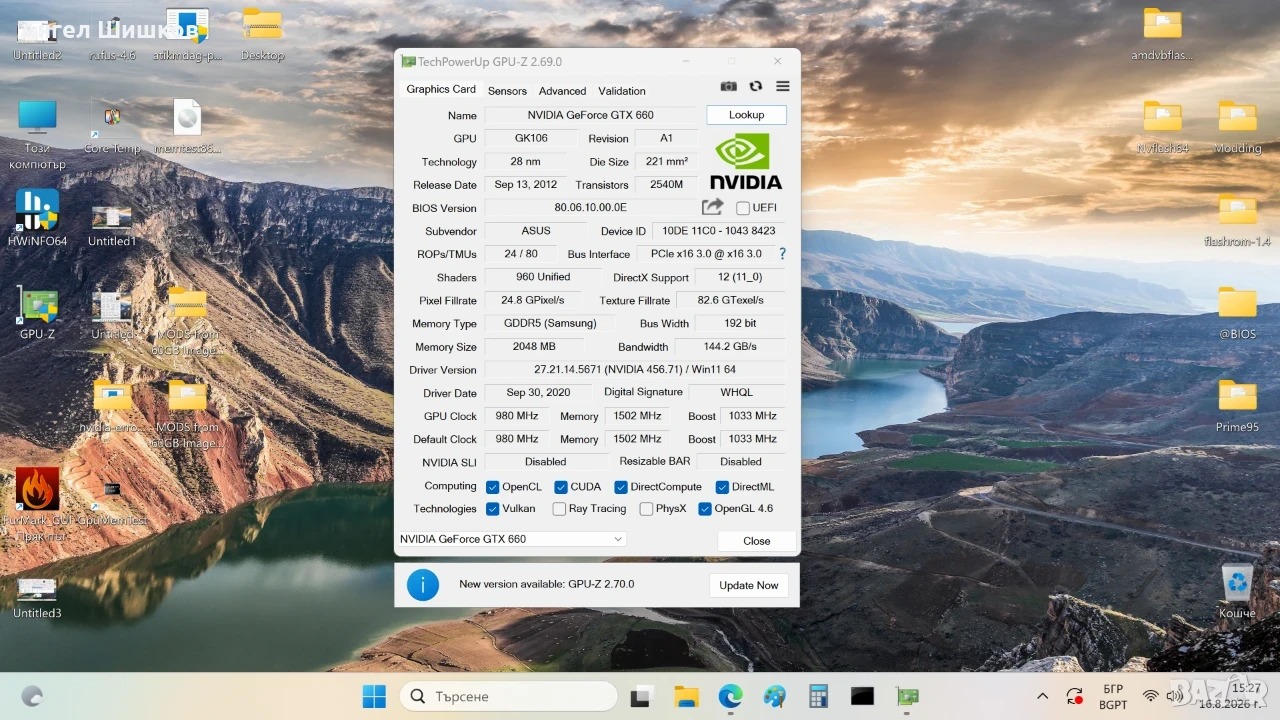Switch to GPU-Z taskbar icon
The height and width of the screenshot is (720, 1280).
click(x=906, y=696)
